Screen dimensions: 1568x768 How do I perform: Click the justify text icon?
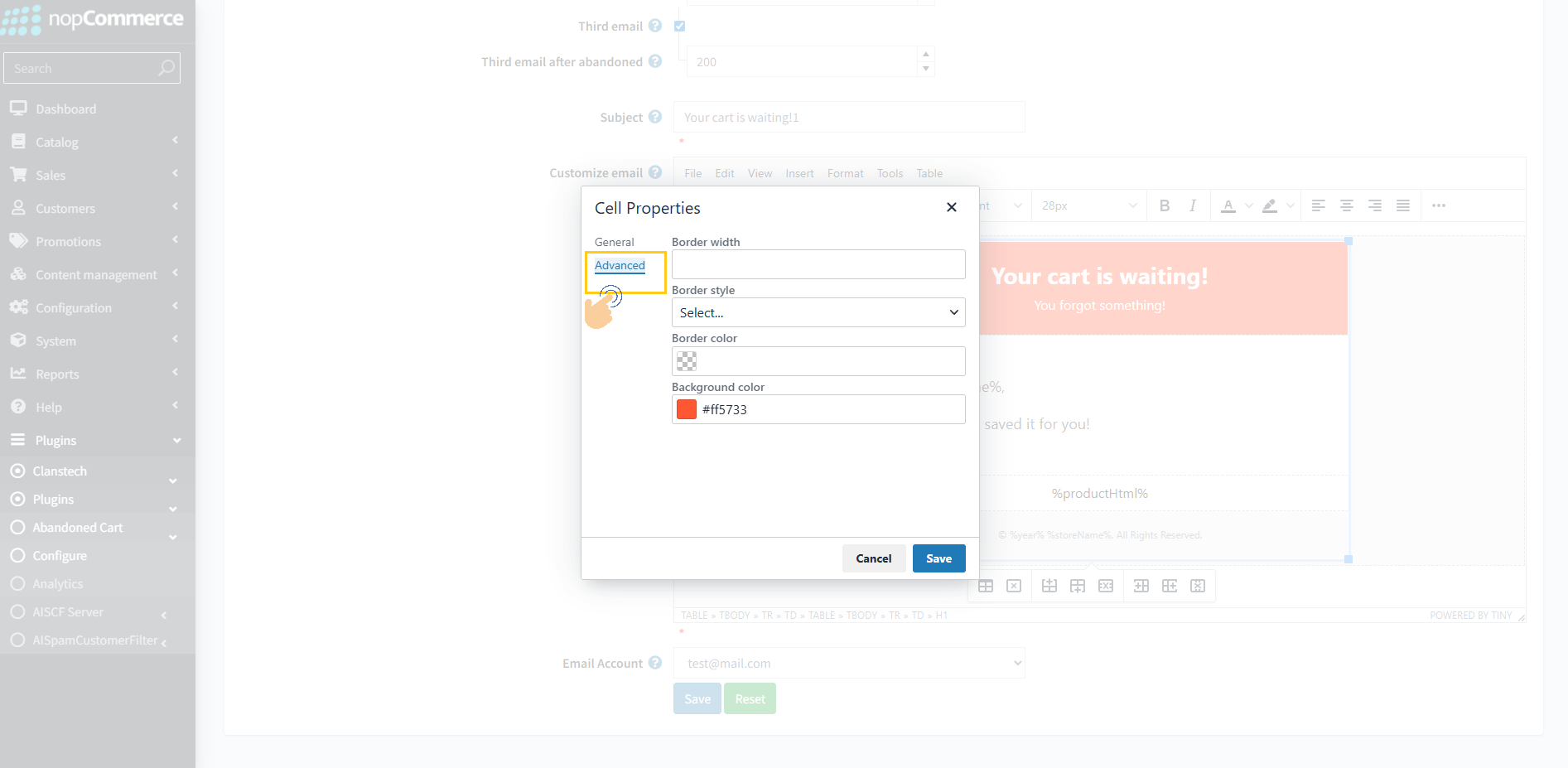click(x=1403, y=205)
